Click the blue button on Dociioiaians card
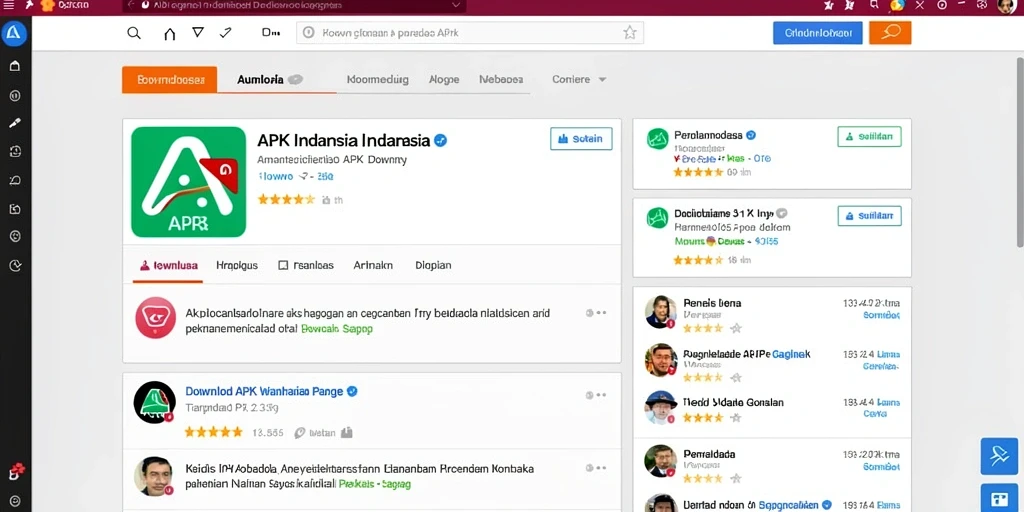 tap(869, 216)
